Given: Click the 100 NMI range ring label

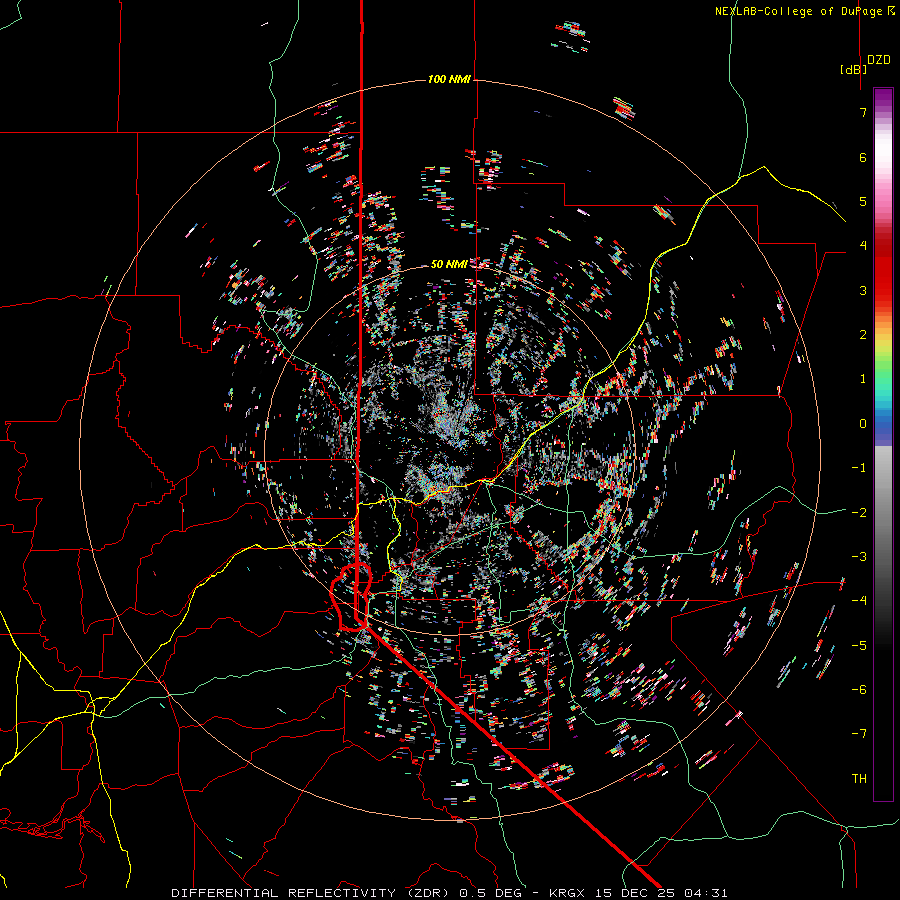Looking at the screenshot, I should pyautogui.click(x=449, y=79).
